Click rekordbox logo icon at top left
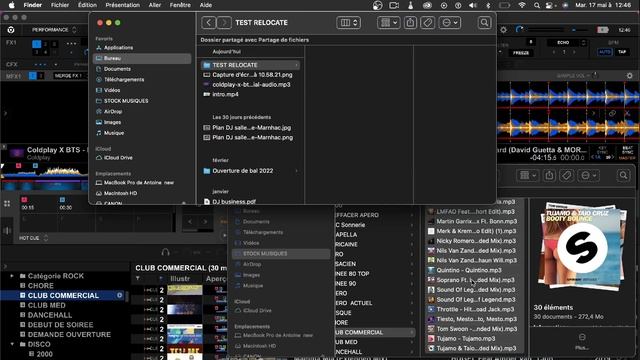The width and height of the screenshot is (640, 360). 11,30
